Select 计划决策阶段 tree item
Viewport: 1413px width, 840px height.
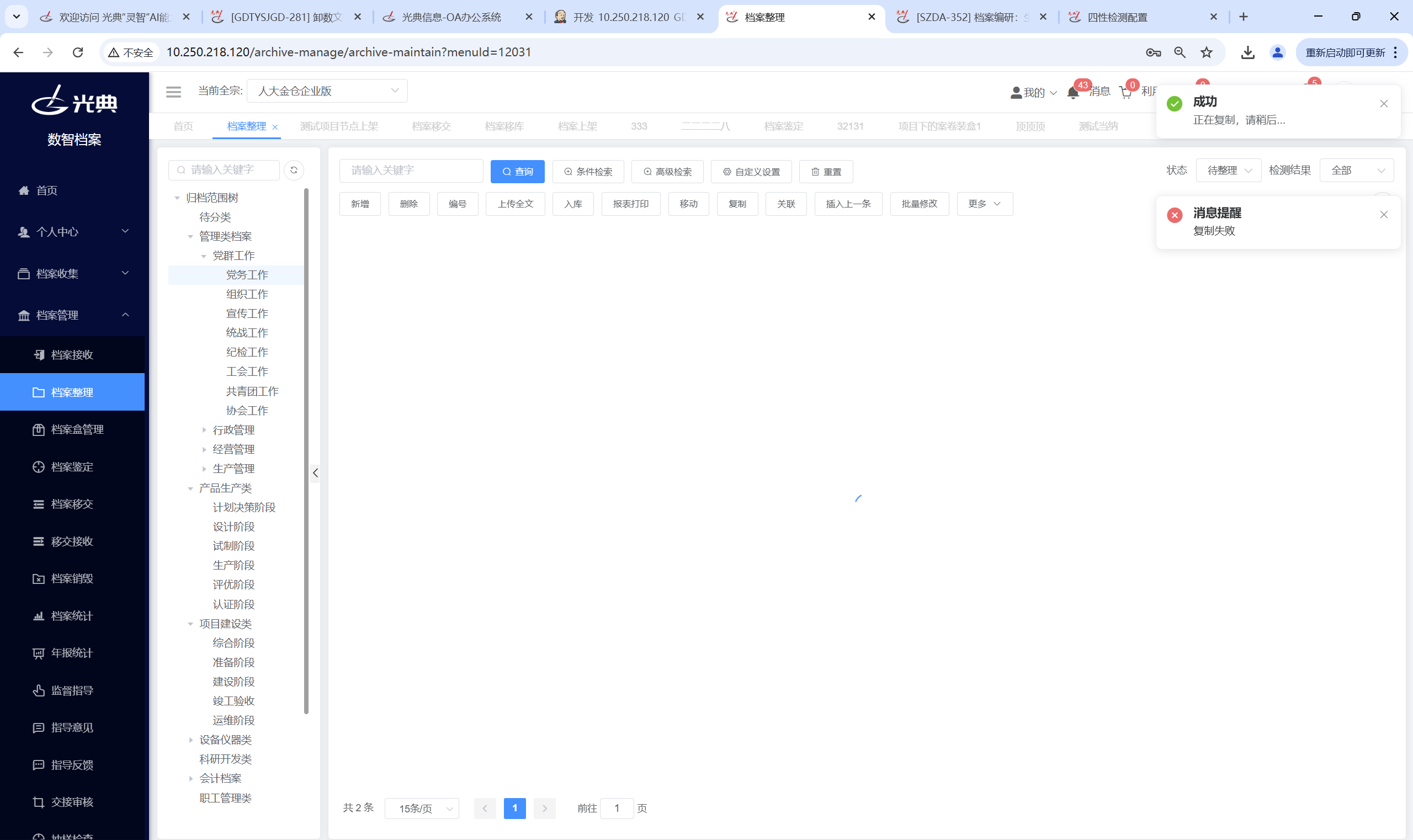coord(244,508)
